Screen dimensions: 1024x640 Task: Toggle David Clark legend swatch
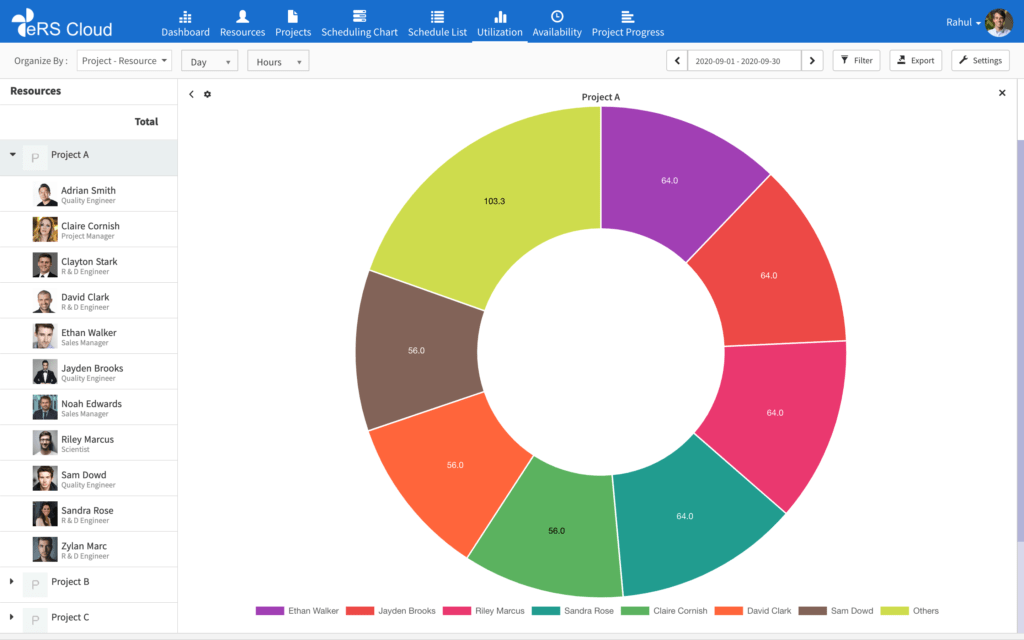(x=729, y=611)
